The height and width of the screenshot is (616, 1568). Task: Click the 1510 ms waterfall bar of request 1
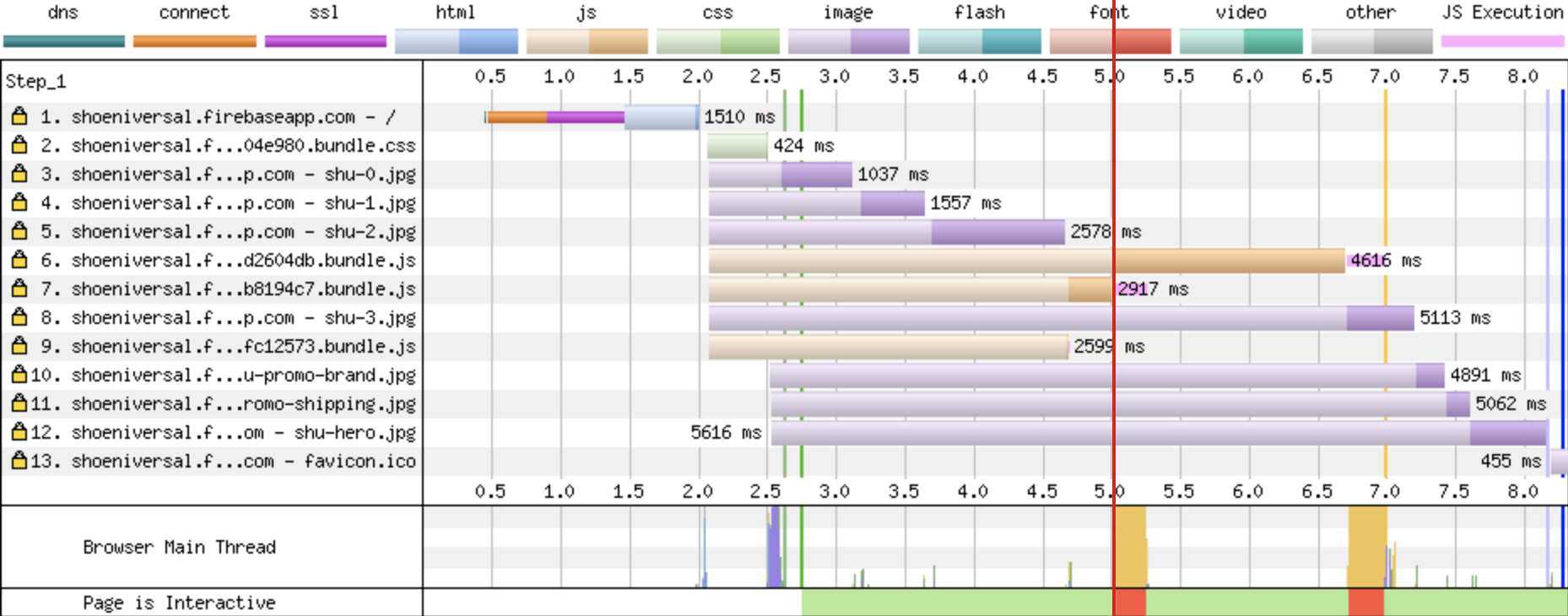coord(592,116)
